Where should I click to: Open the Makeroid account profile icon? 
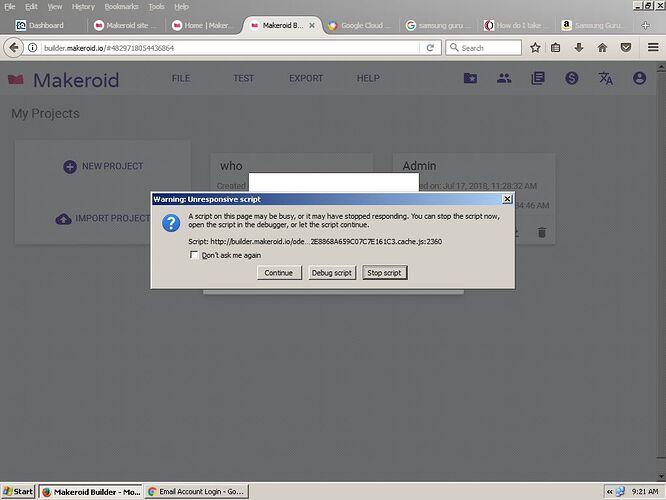[640, 79]
